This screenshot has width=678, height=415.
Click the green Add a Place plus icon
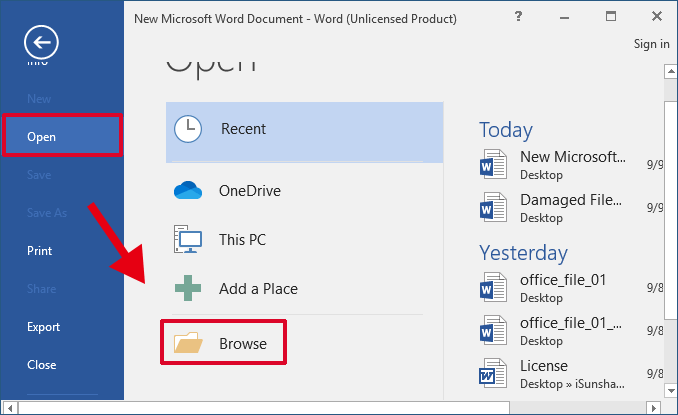point(188,289)
